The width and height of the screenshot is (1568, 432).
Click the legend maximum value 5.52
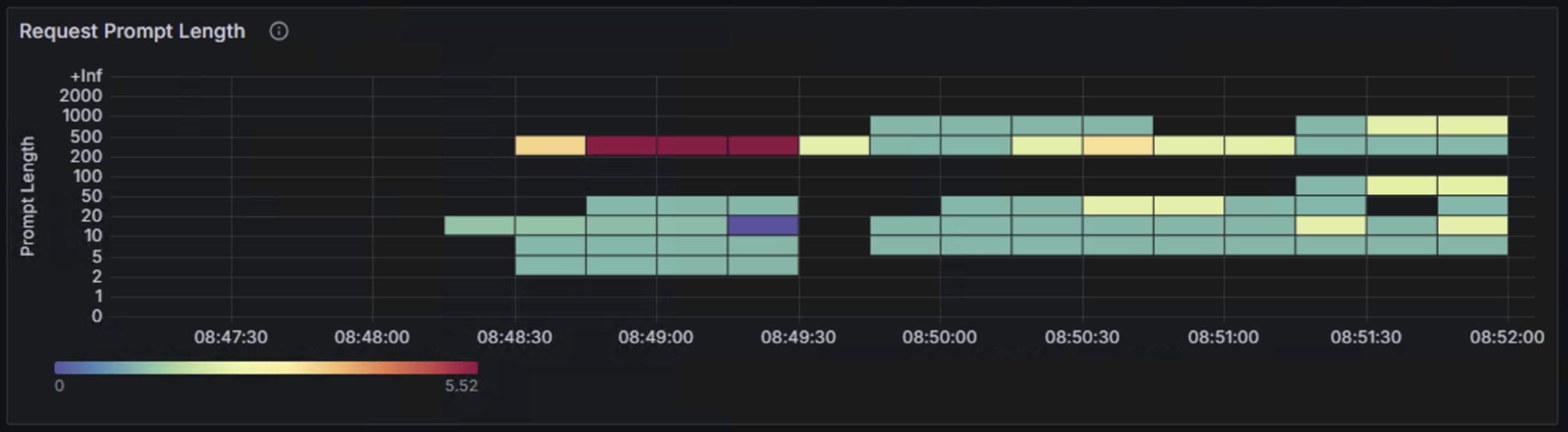461,386
